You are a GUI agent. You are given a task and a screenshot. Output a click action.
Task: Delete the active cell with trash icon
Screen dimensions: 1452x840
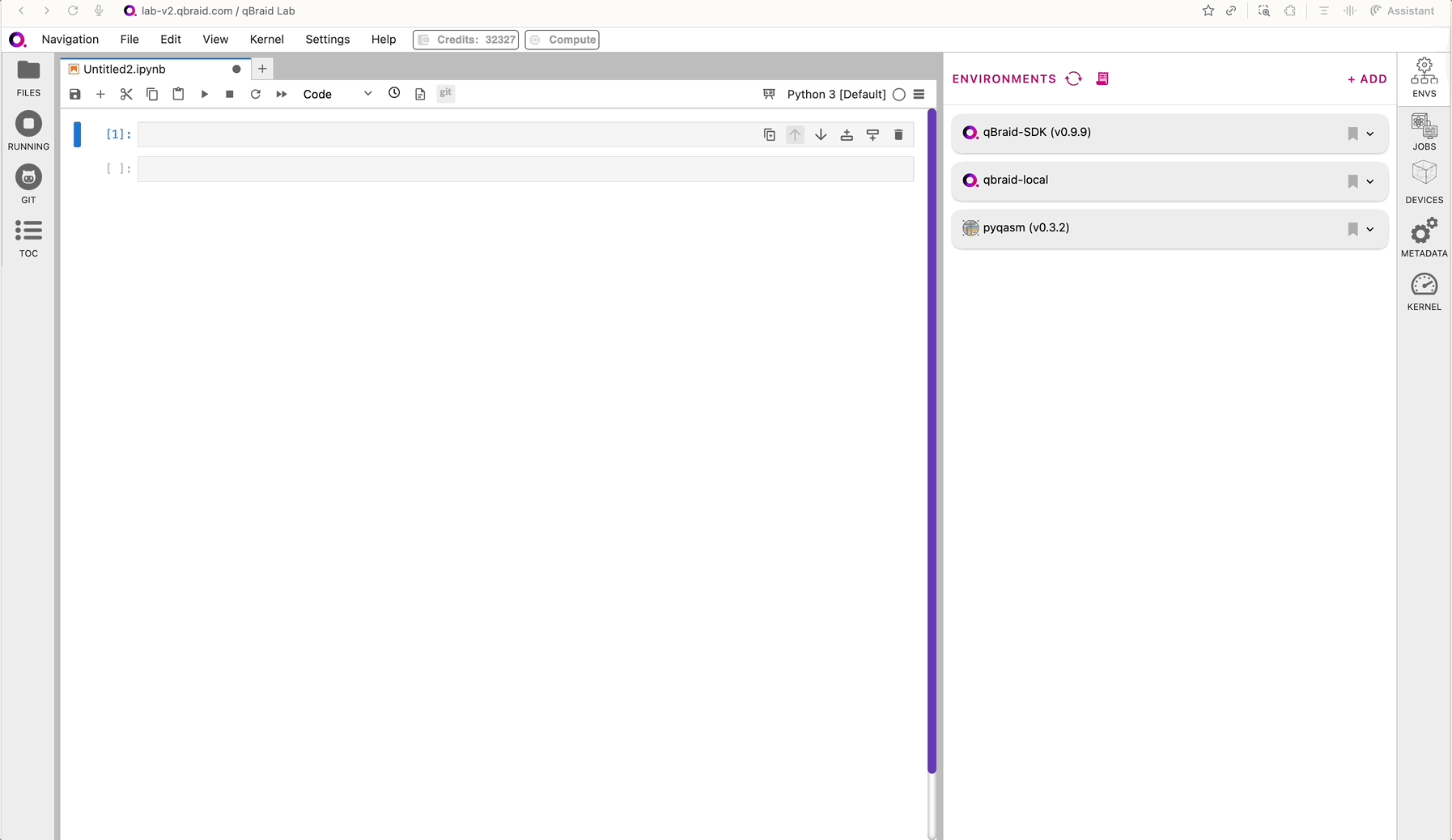[898, 134]
